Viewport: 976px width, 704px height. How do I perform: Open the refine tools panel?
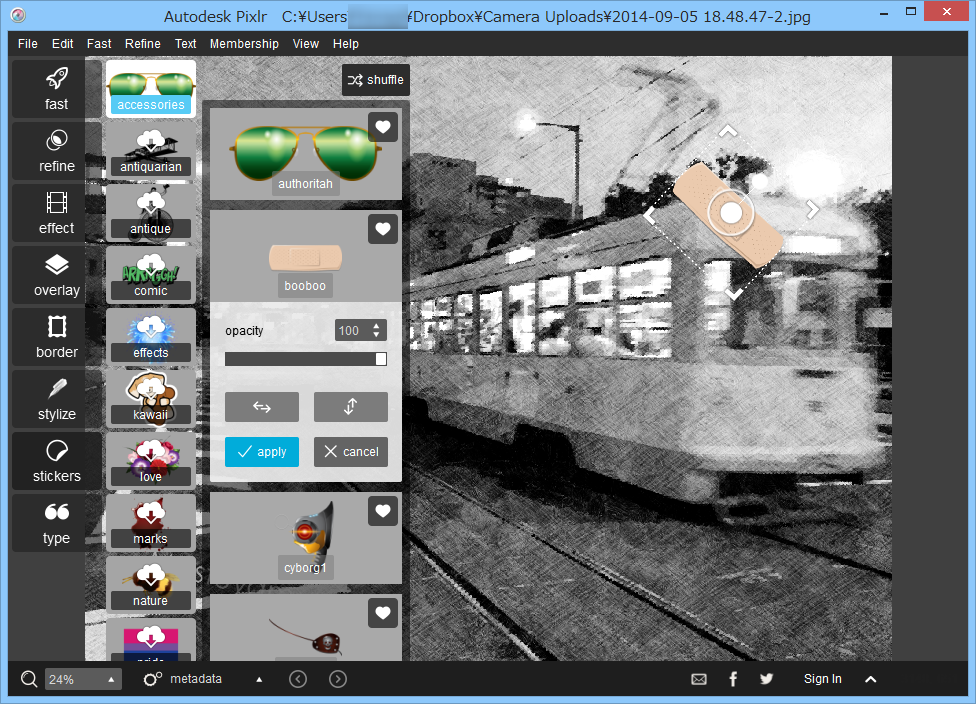click(x=56, y=151)
